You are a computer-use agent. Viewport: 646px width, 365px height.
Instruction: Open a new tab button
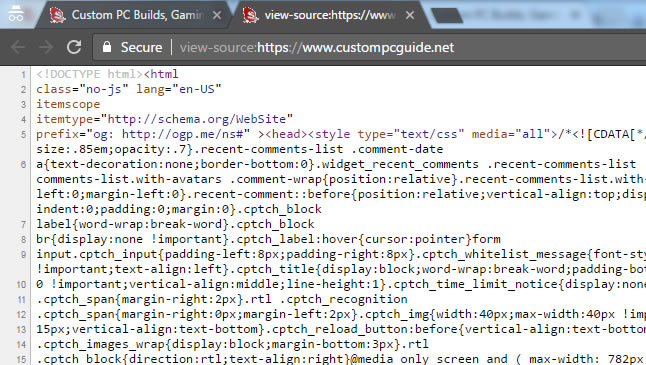[x=447, y=16]
